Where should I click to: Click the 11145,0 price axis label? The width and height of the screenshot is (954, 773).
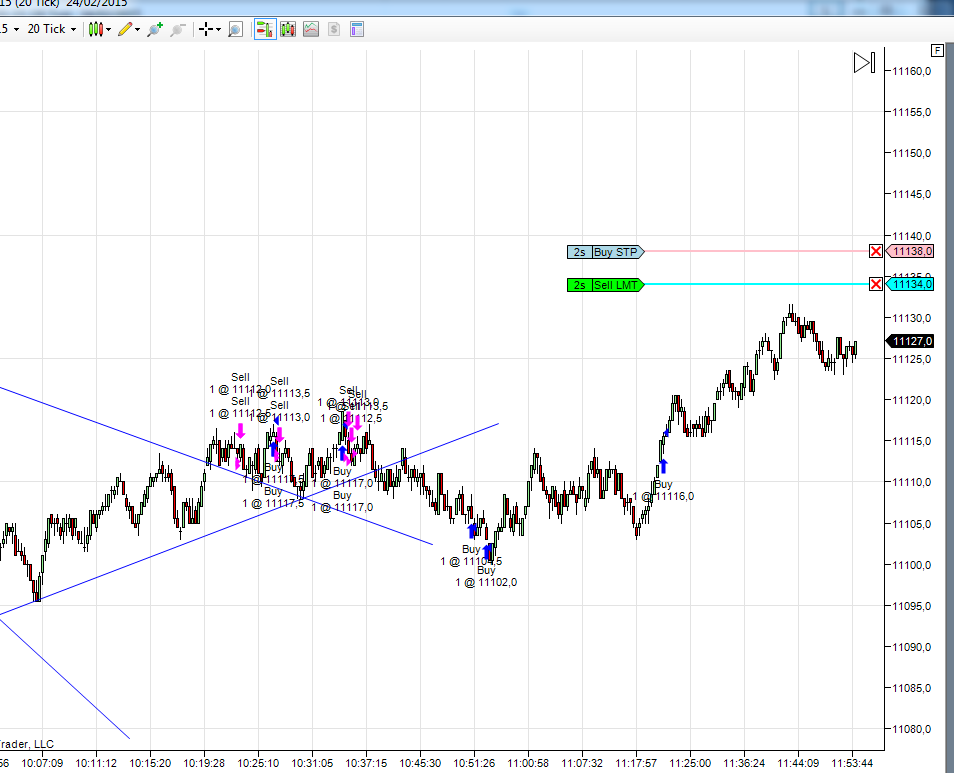click(x=911, y=195)
